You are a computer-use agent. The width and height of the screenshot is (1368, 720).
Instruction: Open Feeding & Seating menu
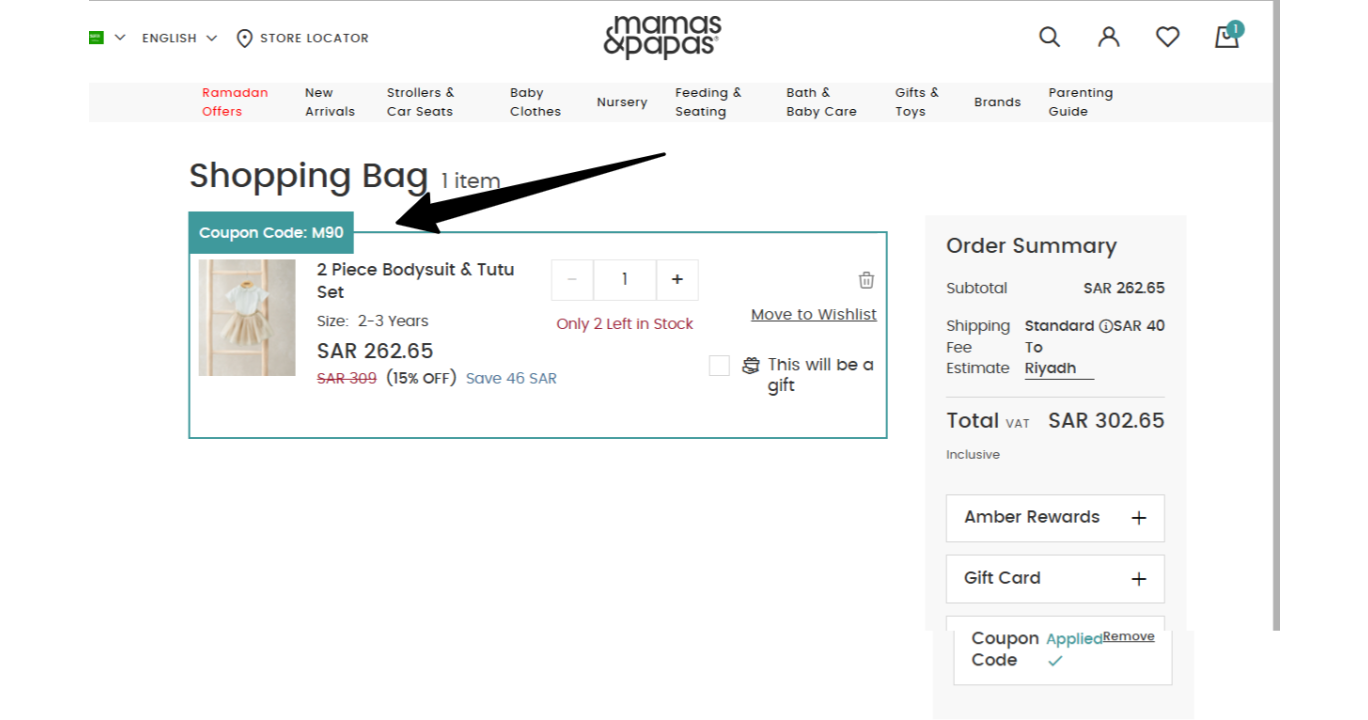708,102
